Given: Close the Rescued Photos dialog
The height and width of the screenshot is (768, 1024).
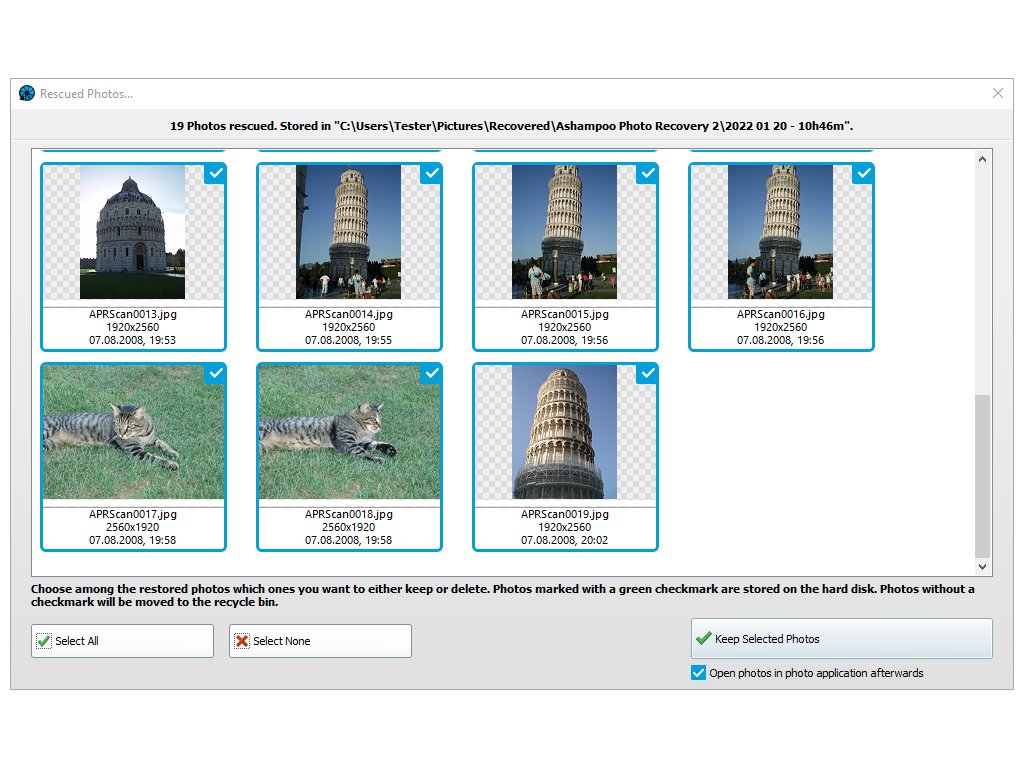Looking at the screenshot, I should [997, 93].
